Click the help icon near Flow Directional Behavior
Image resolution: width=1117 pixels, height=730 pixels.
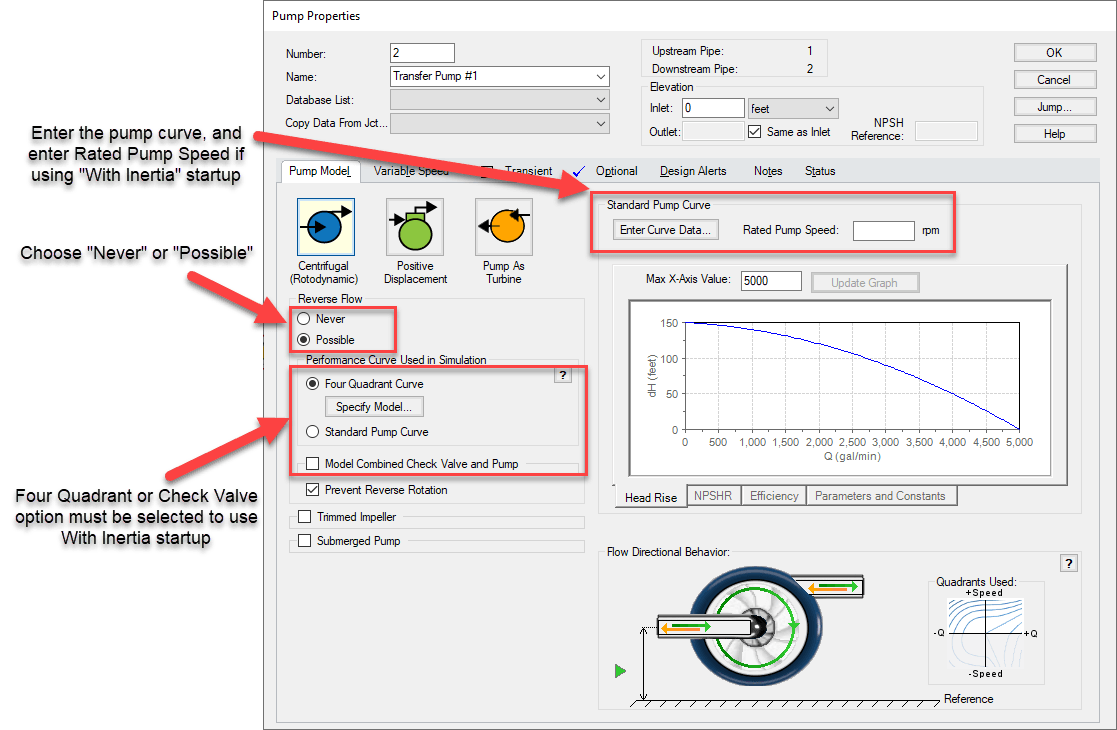click(x=1068, y=562)
